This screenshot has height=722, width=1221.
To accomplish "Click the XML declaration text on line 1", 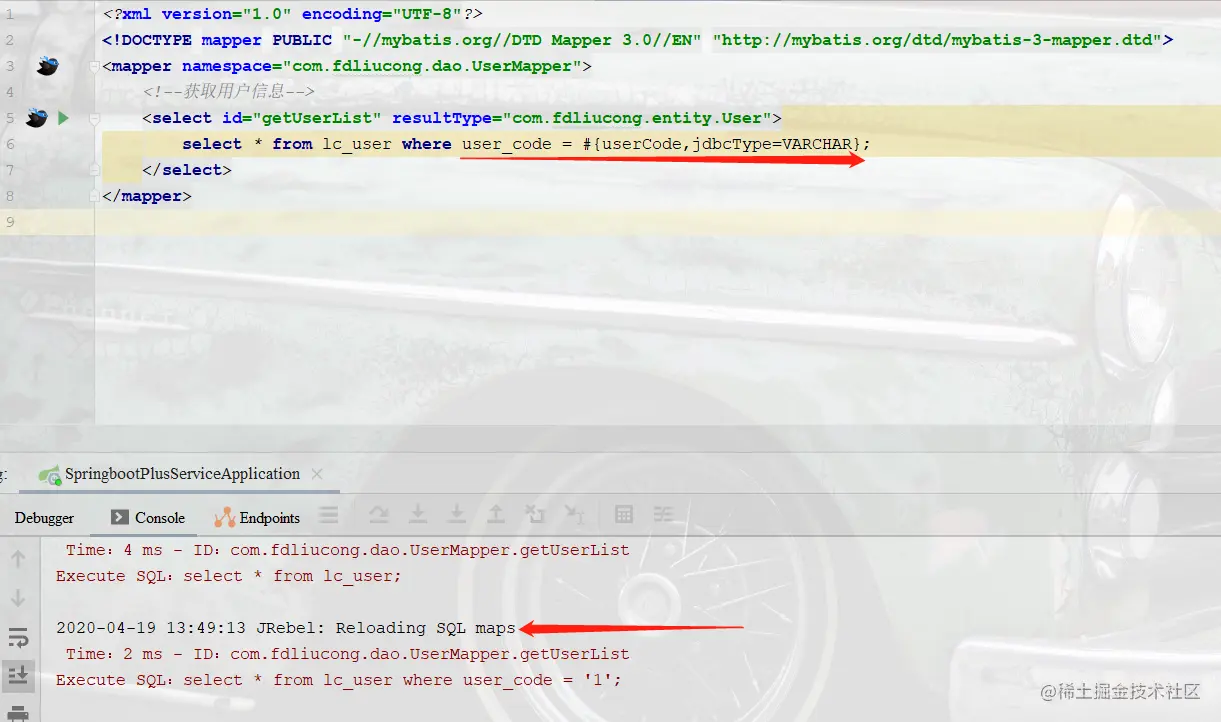I will (293, 14).
